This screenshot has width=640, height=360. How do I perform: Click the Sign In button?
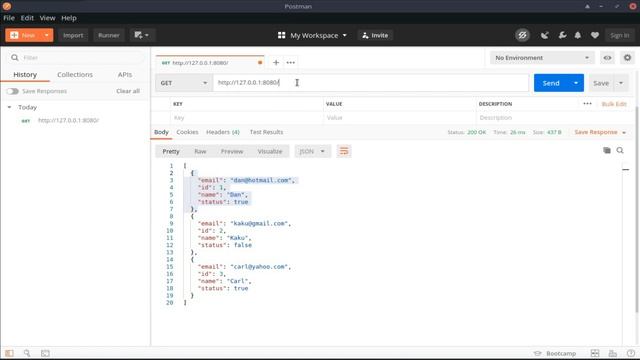coord(620,36)
